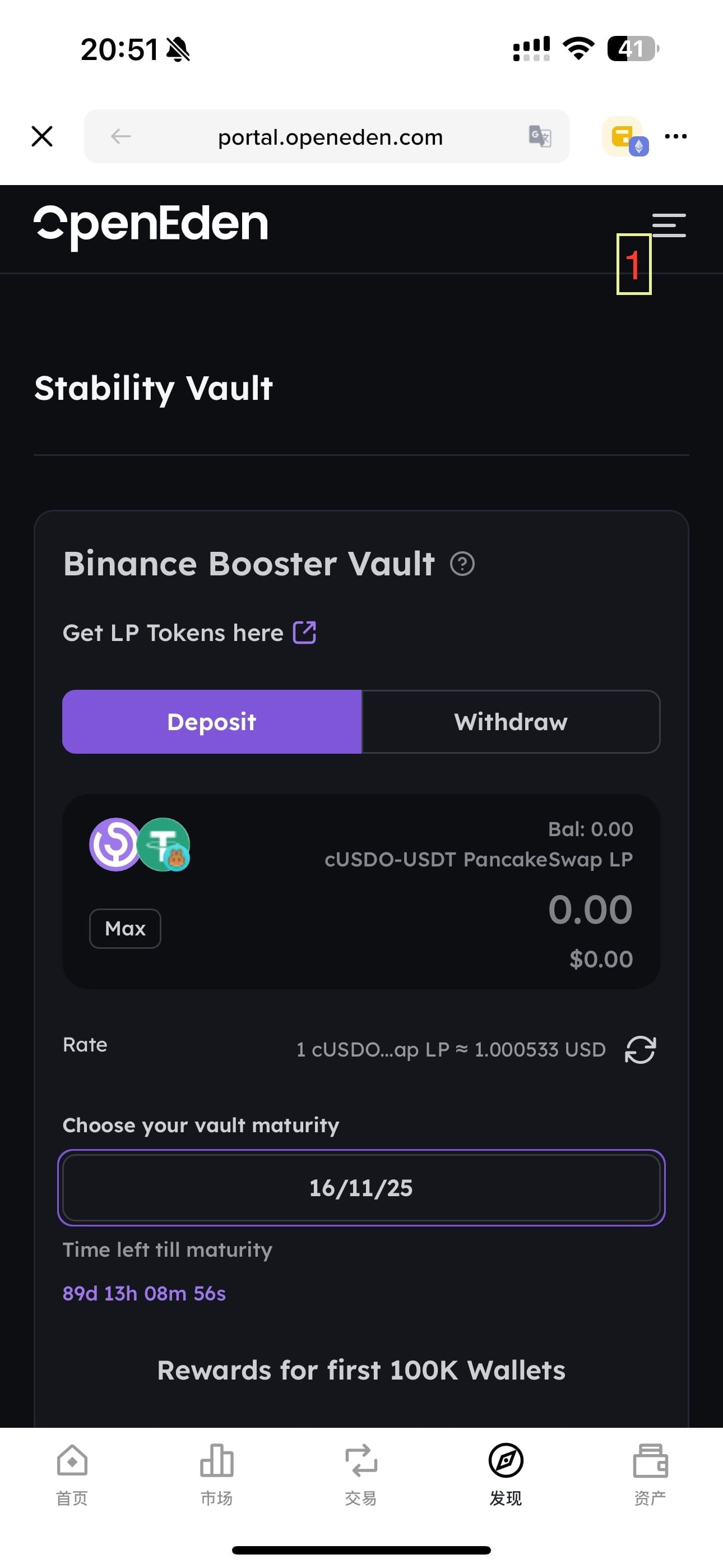Open the wallet network icon
This screenshot has height=1568, width=723.
tap(624, 136)
